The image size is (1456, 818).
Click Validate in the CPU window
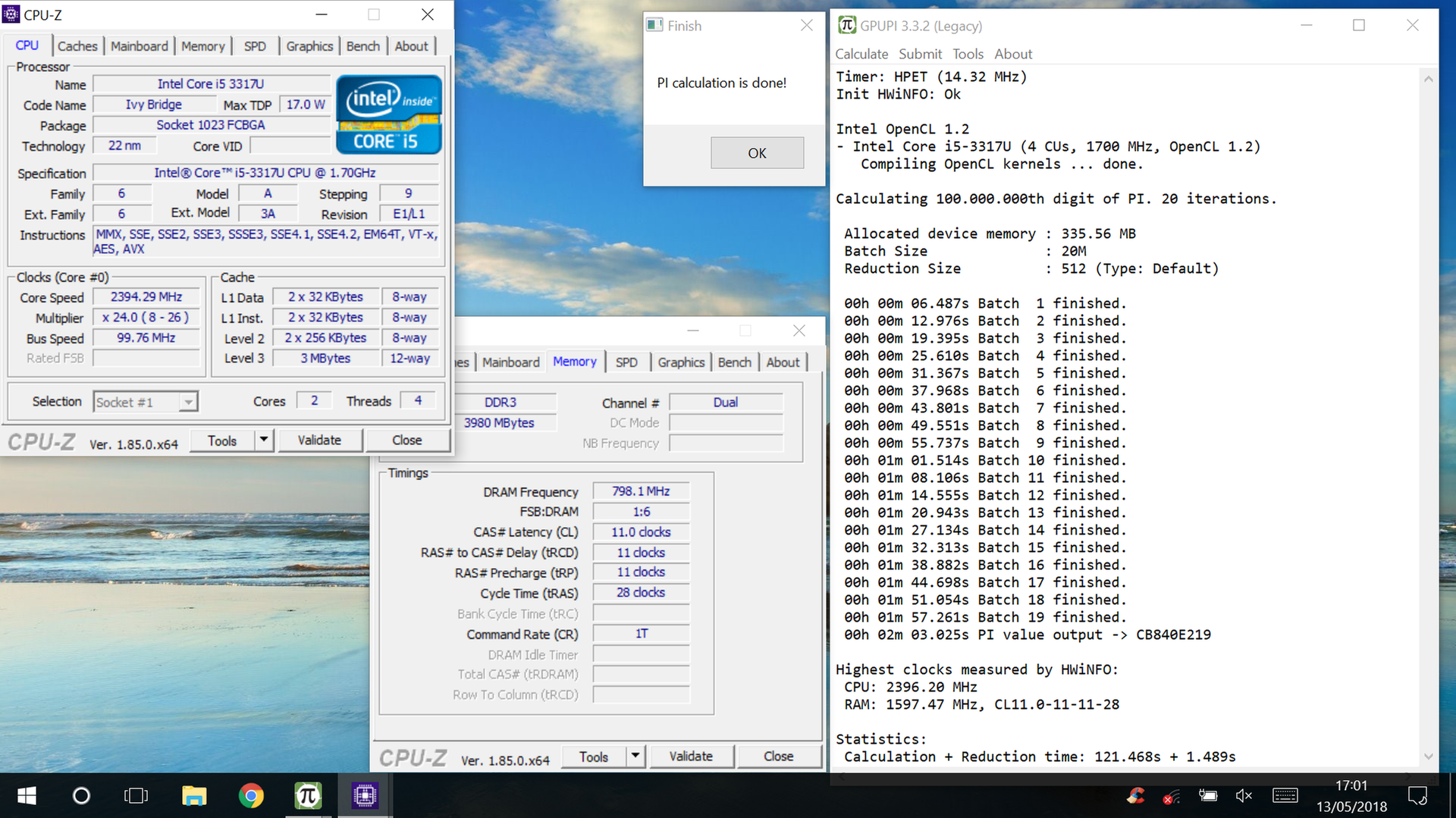319,440
